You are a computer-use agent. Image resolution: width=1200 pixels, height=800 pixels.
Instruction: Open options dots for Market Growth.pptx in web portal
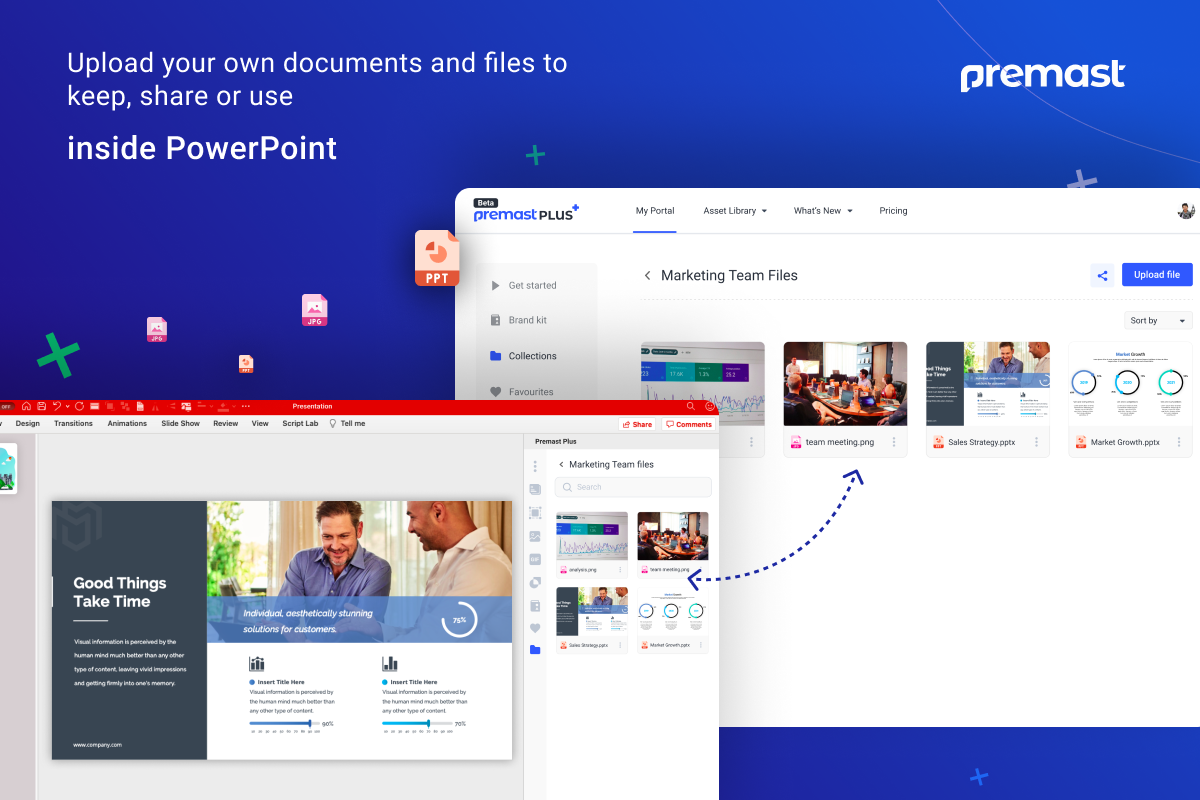pyautogui.click(x=1178, y=442)
